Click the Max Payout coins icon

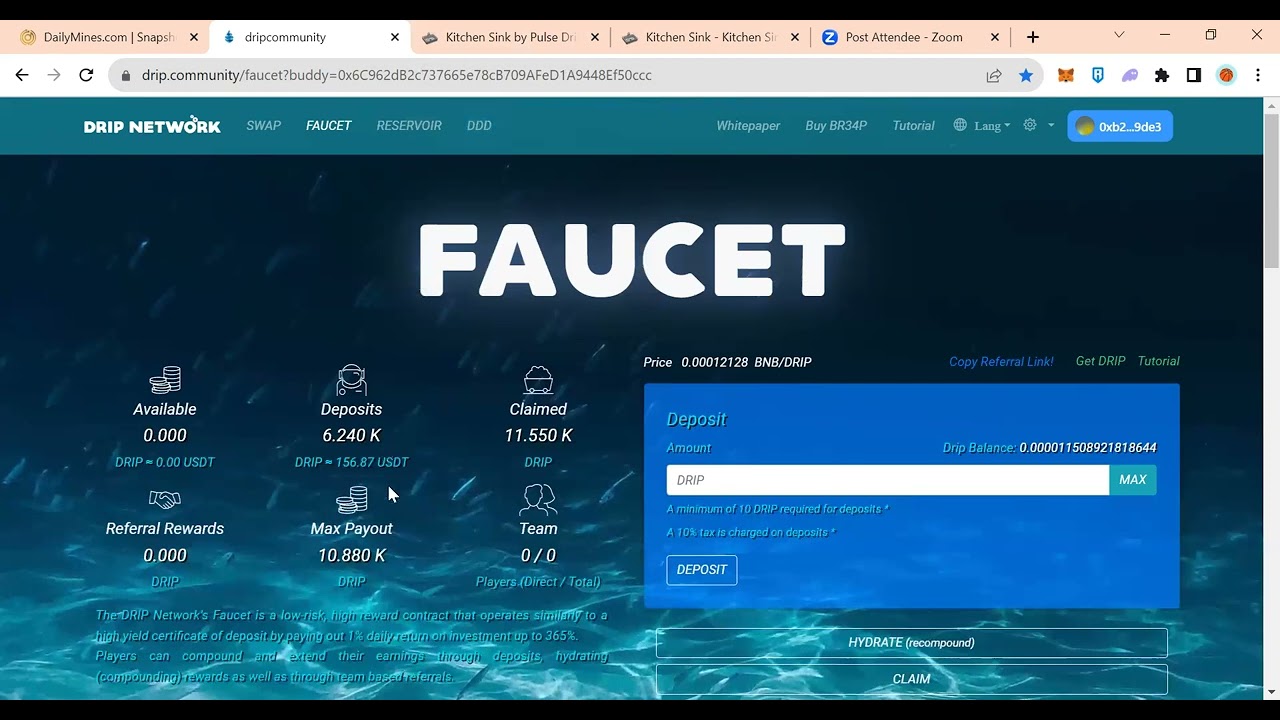(351, 499)
